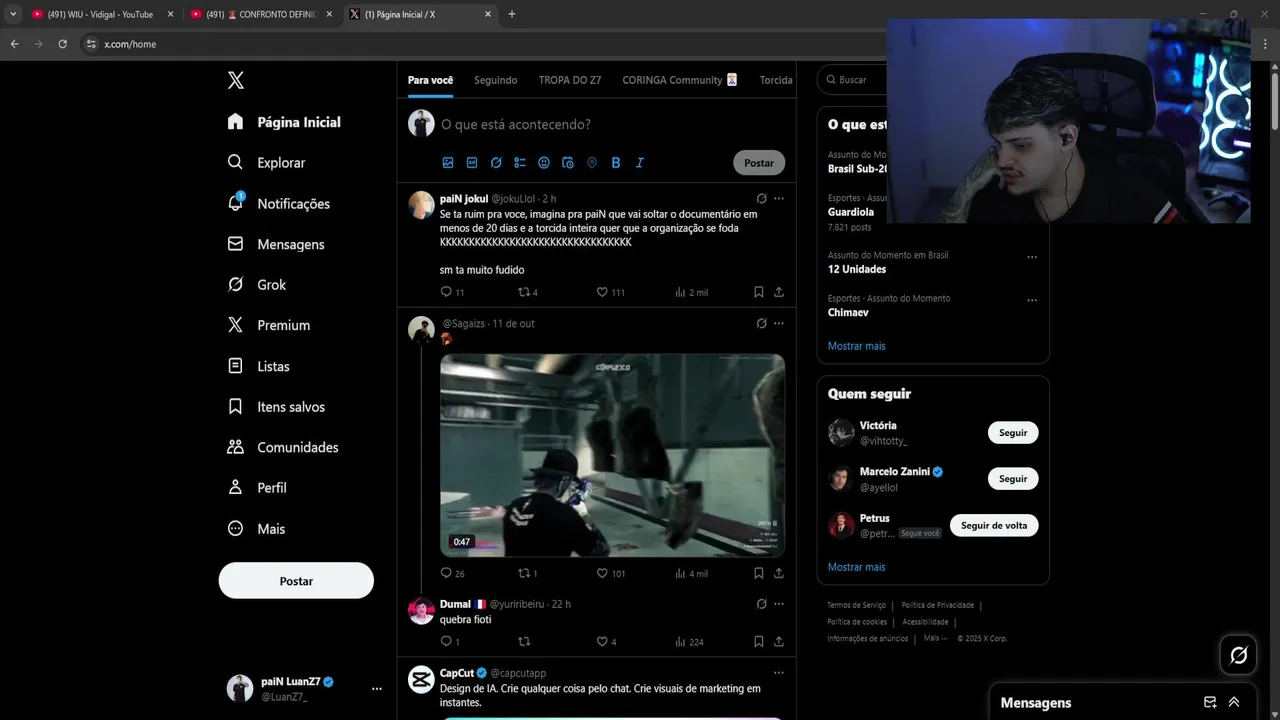Open options for the 12 Unidades trend

[x=1032, y=257]
